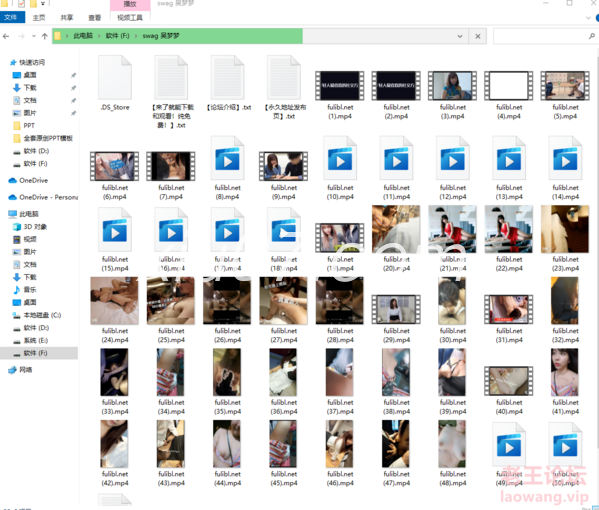Expand the address bar history dropdown

tap(460, 36)
